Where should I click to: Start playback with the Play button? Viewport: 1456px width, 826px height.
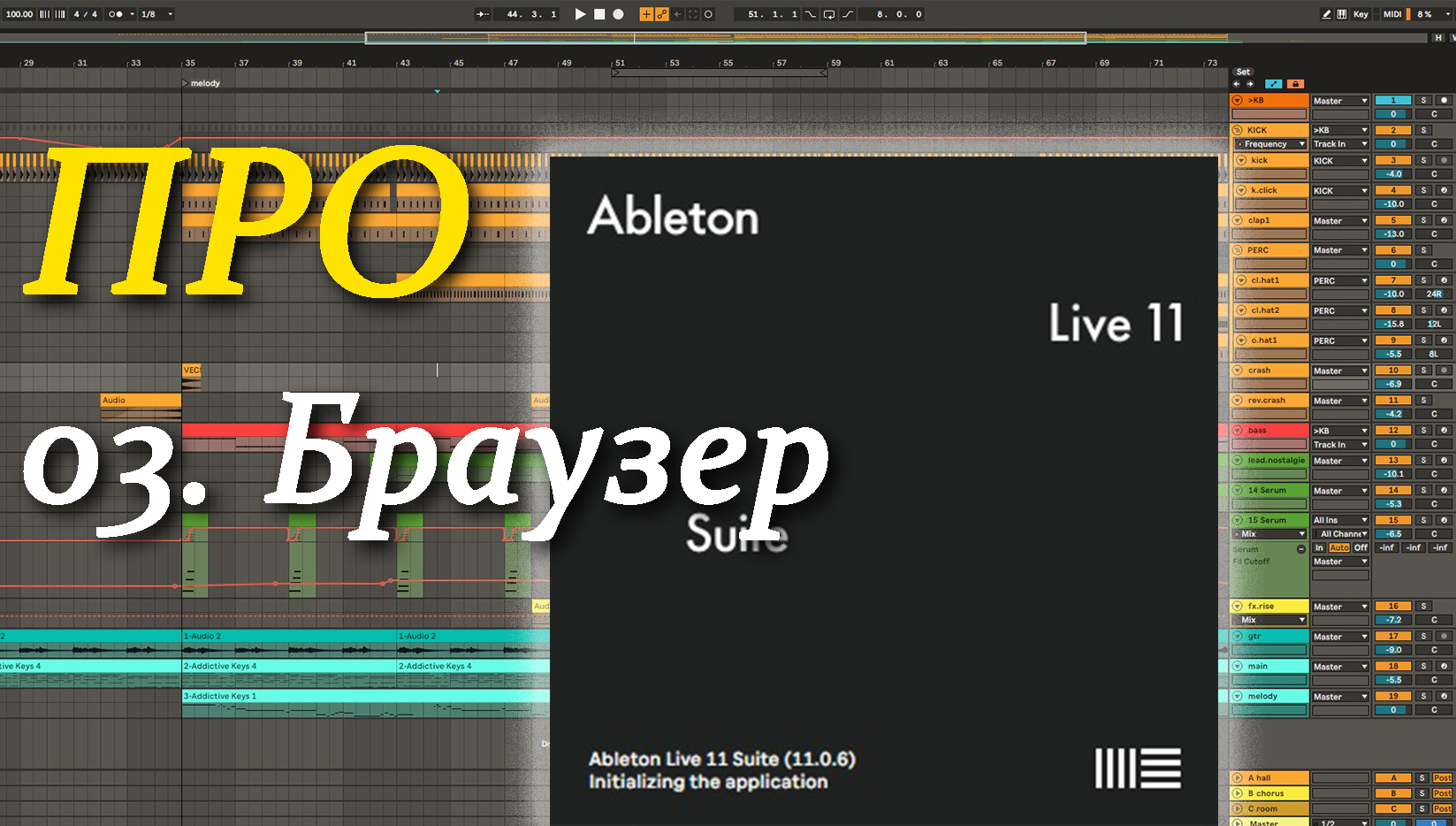pos(580,14)
